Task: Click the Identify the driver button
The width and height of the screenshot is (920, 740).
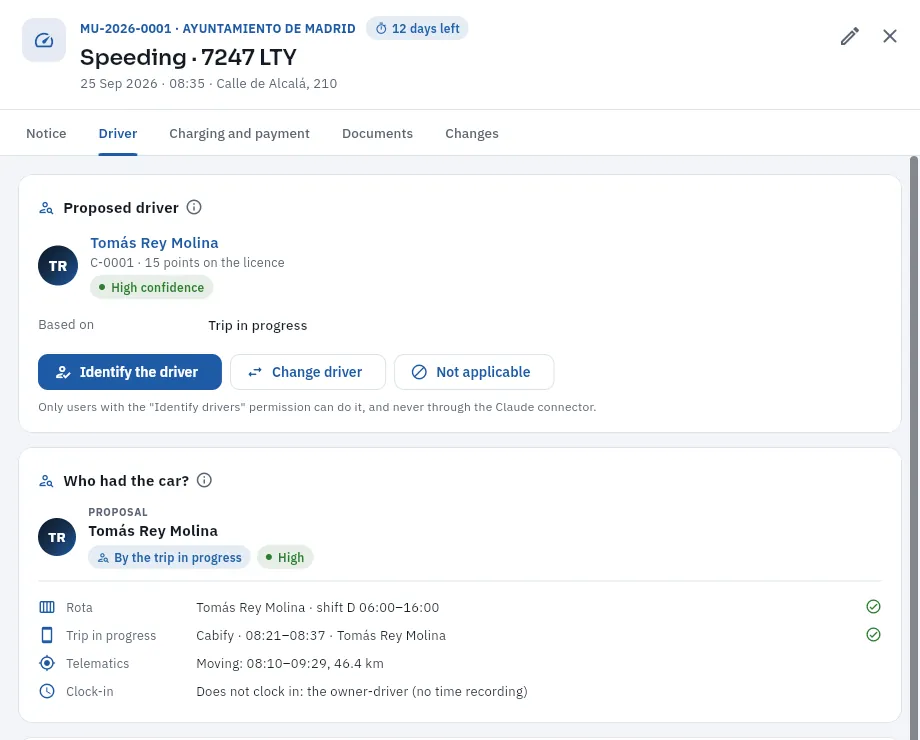Action: tap(130, 372)
